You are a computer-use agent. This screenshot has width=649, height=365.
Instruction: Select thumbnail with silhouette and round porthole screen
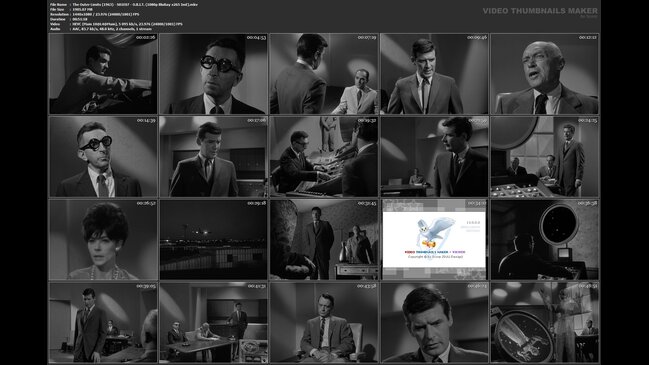545,240
